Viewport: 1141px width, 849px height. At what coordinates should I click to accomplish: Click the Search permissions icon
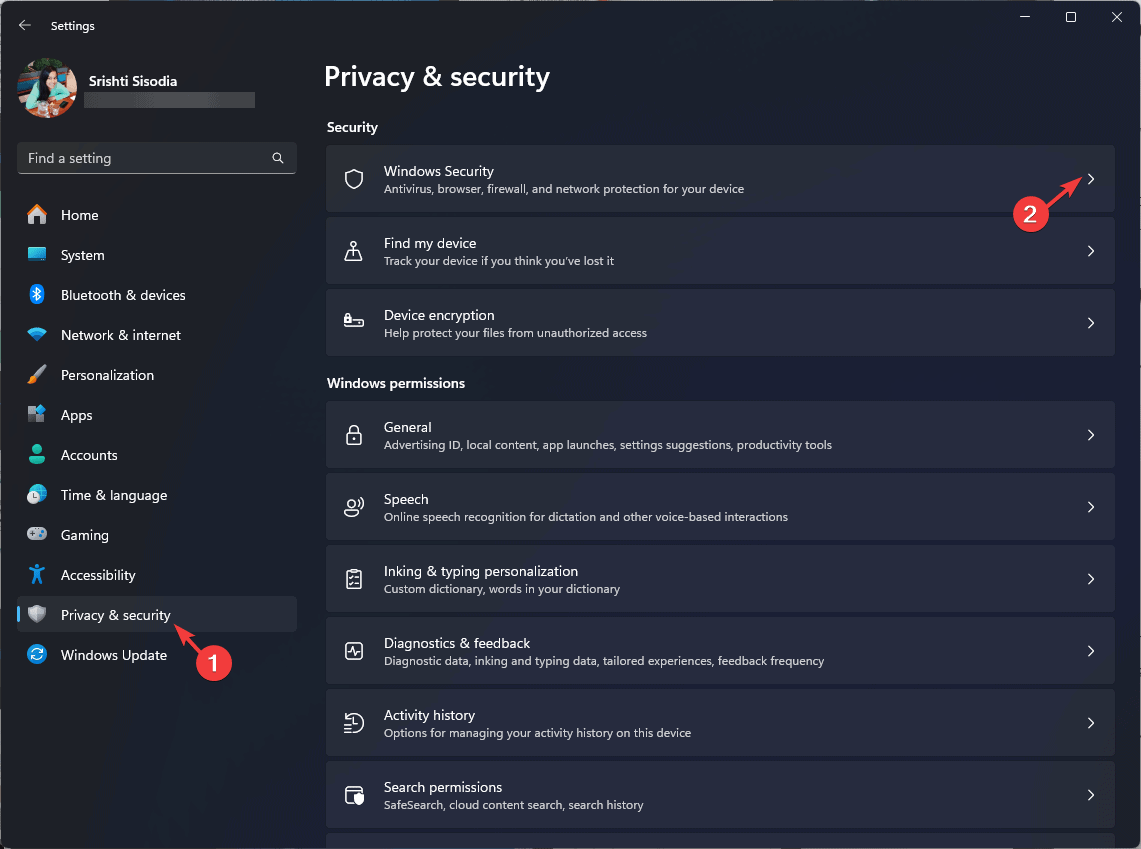[354, 795]
